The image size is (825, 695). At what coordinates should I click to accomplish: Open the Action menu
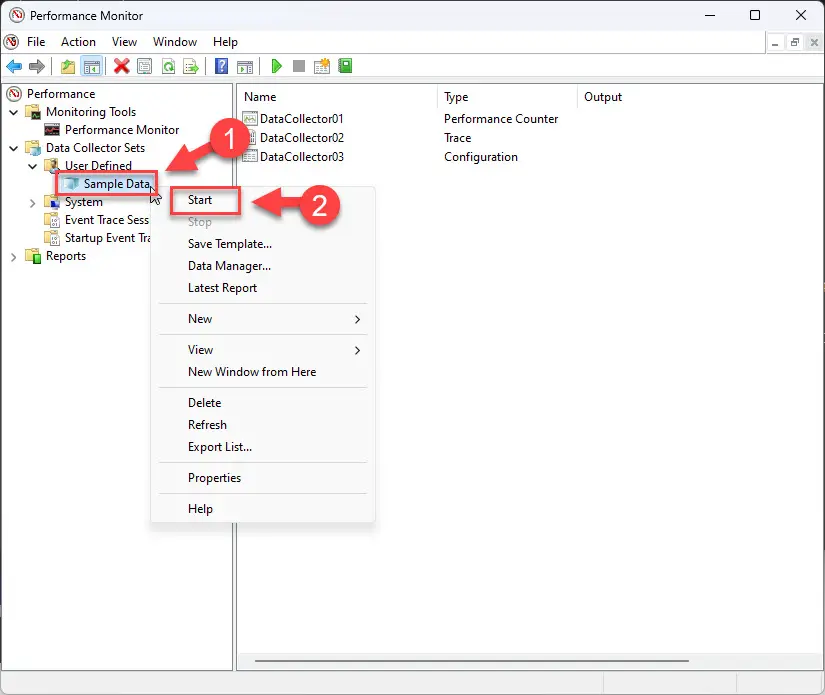point(78,42)
